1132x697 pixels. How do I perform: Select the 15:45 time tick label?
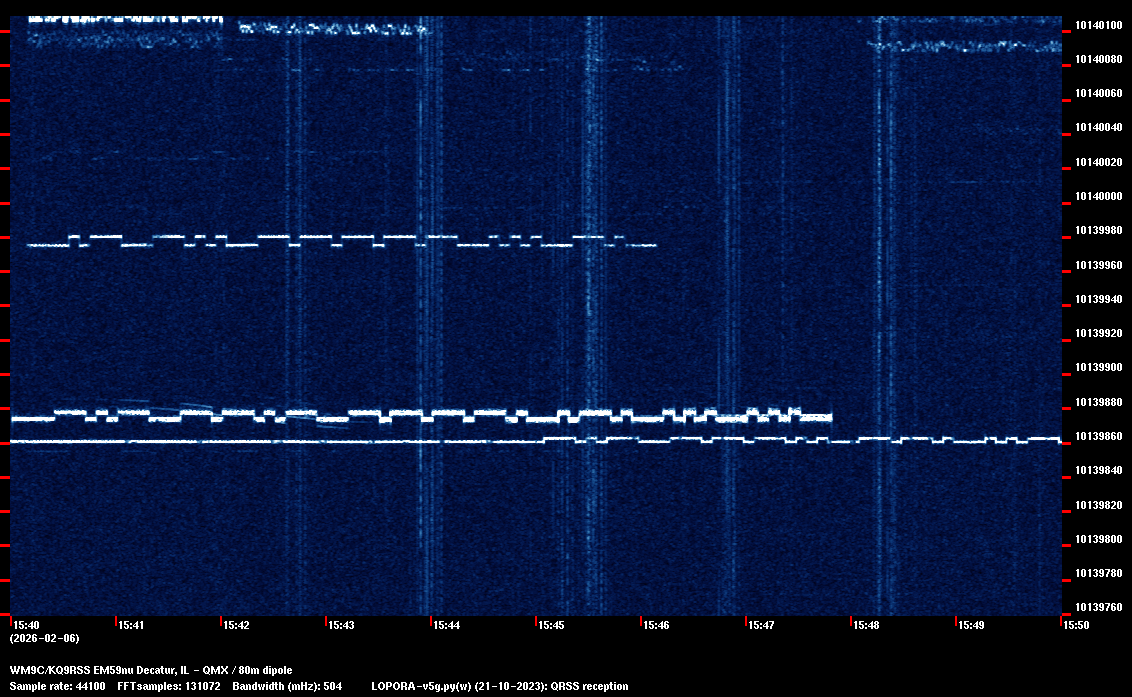click(552, 625)
